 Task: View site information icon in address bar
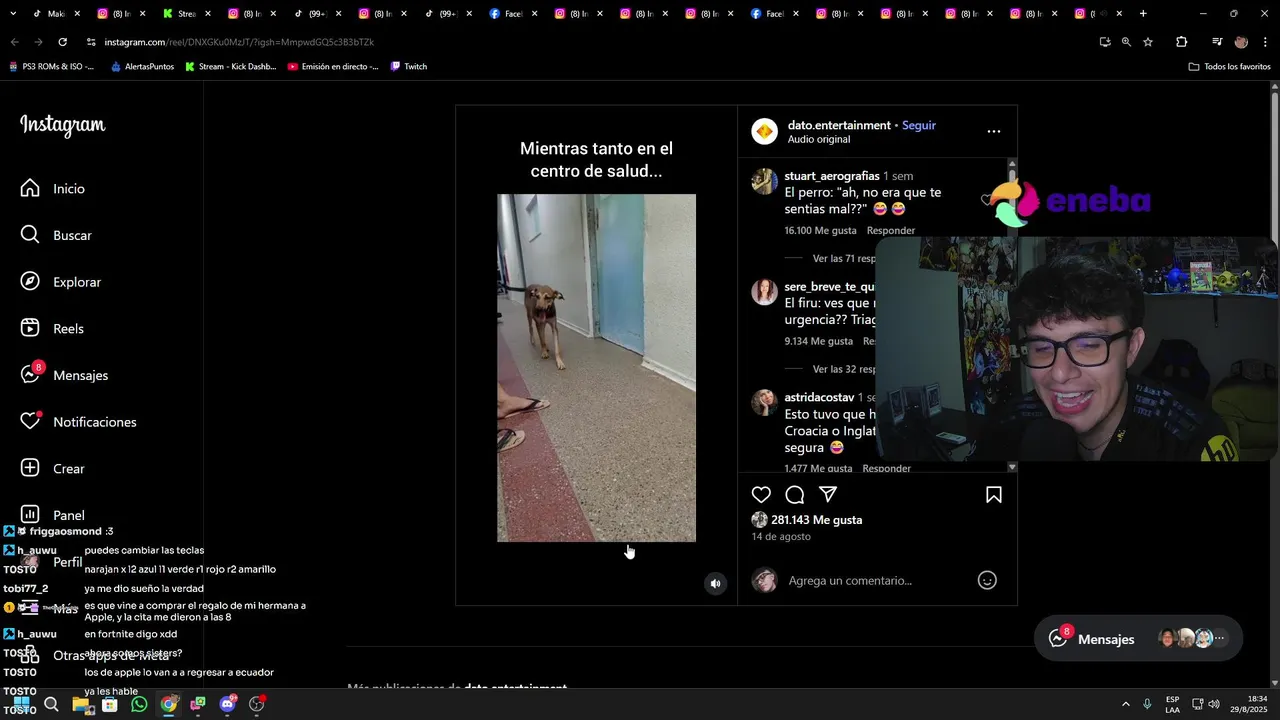91,42
